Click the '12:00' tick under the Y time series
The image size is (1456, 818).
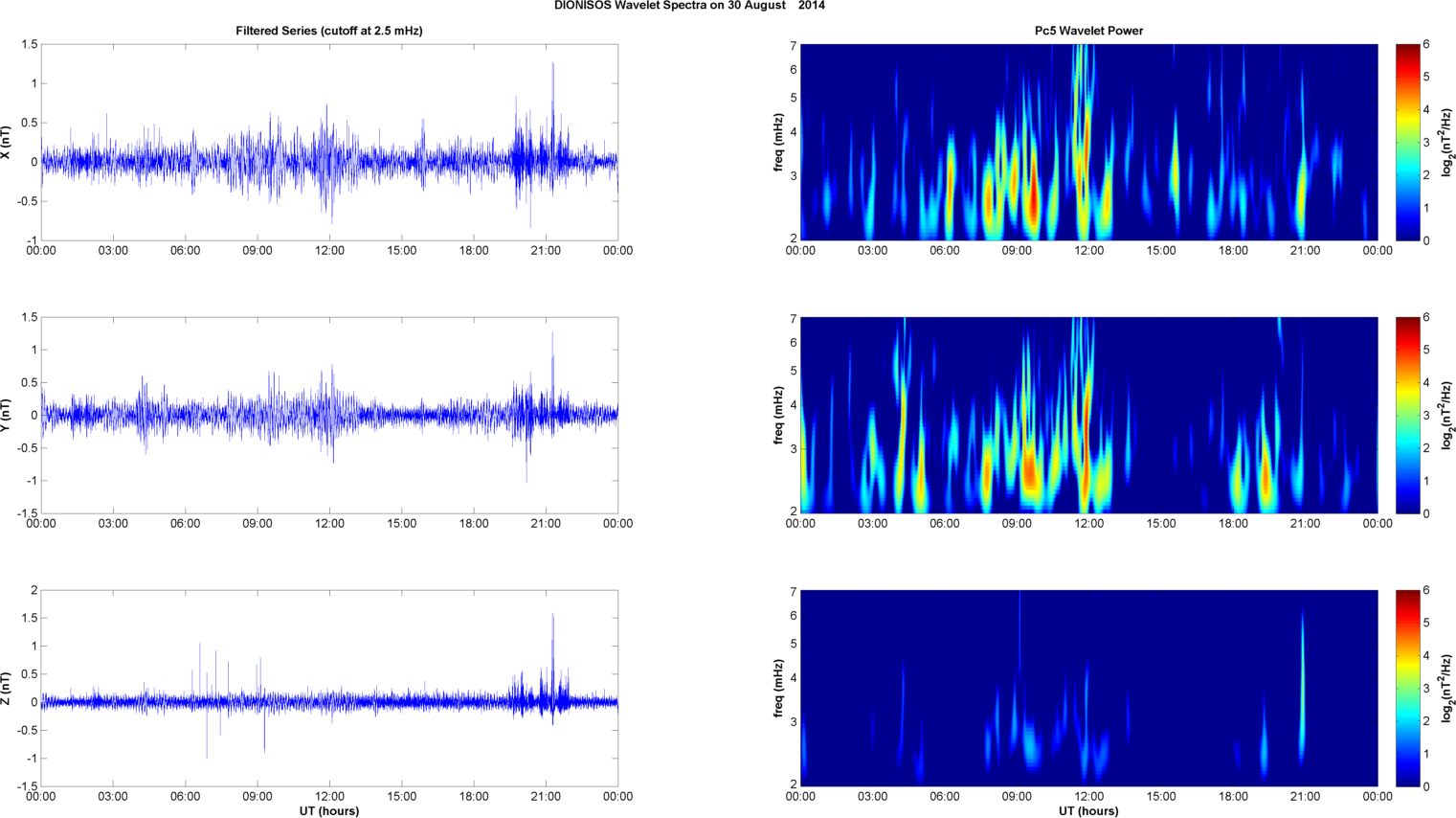click(329, 524)
